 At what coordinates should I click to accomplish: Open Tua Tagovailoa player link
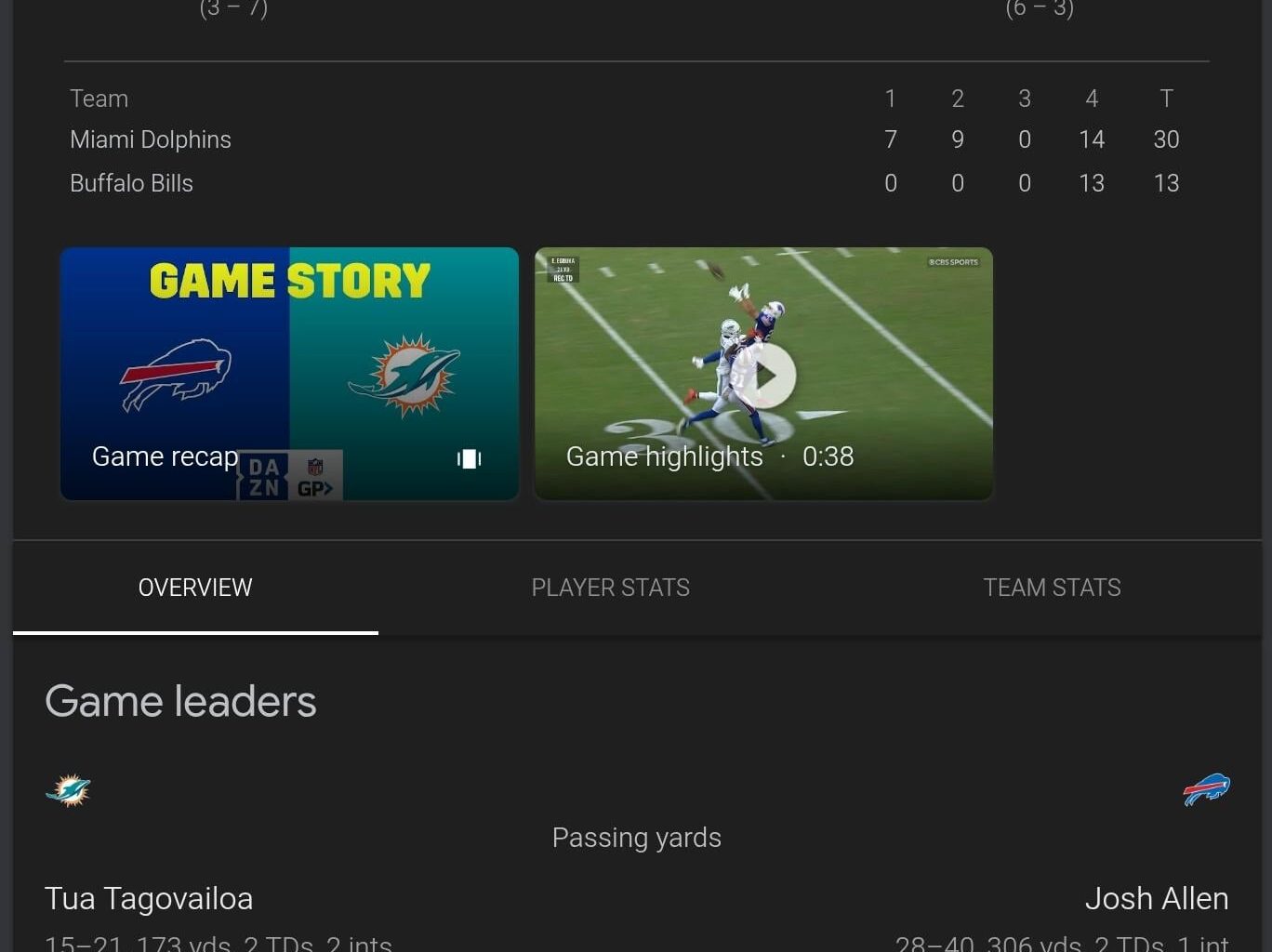(x=149, y=899)
